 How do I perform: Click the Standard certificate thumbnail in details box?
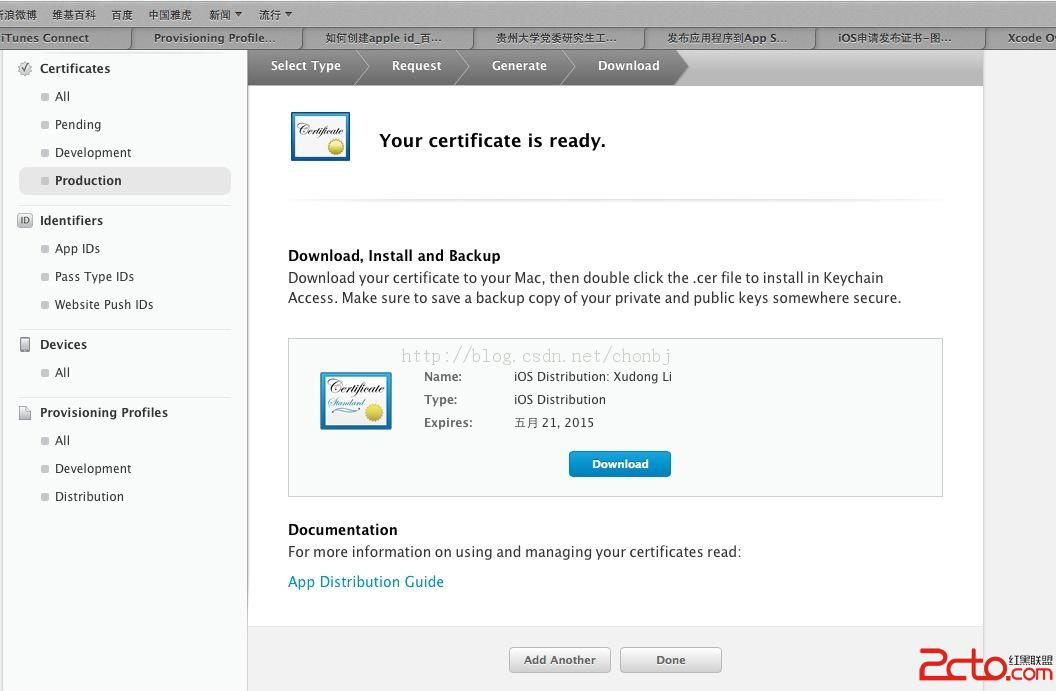tap(355, 400)
